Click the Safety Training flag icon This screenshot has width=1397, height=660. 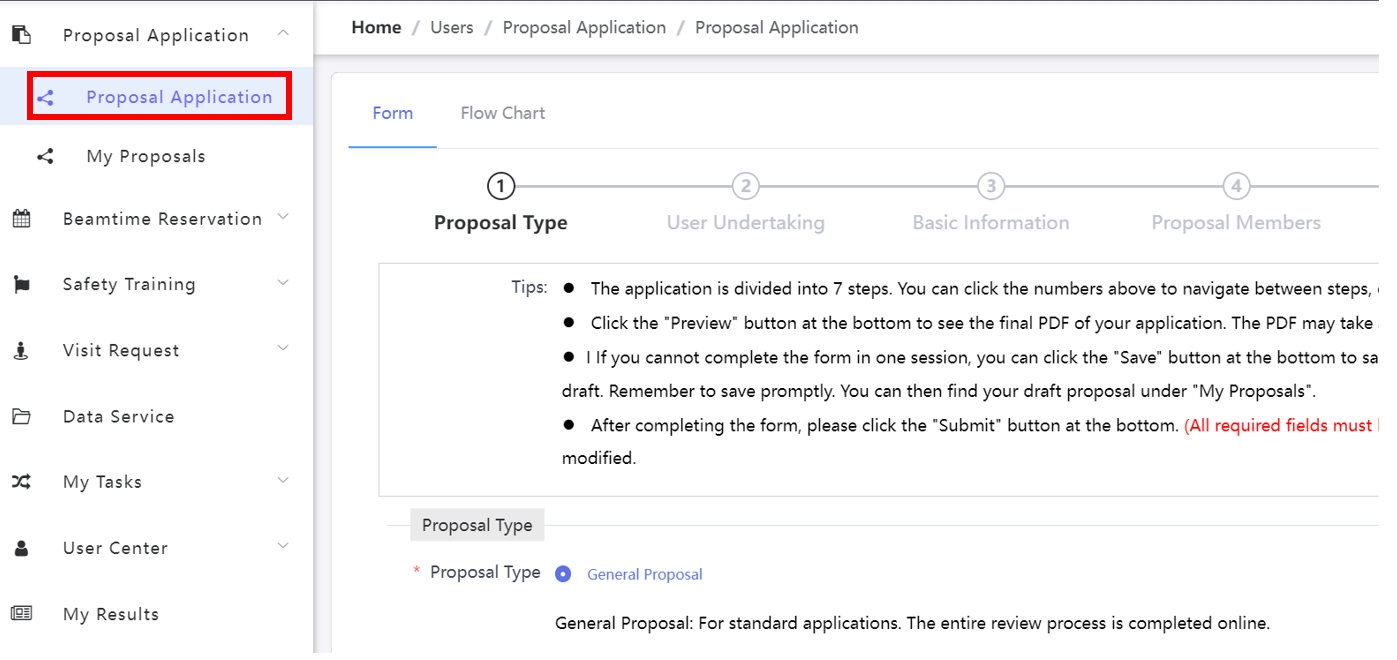[21, 285]
